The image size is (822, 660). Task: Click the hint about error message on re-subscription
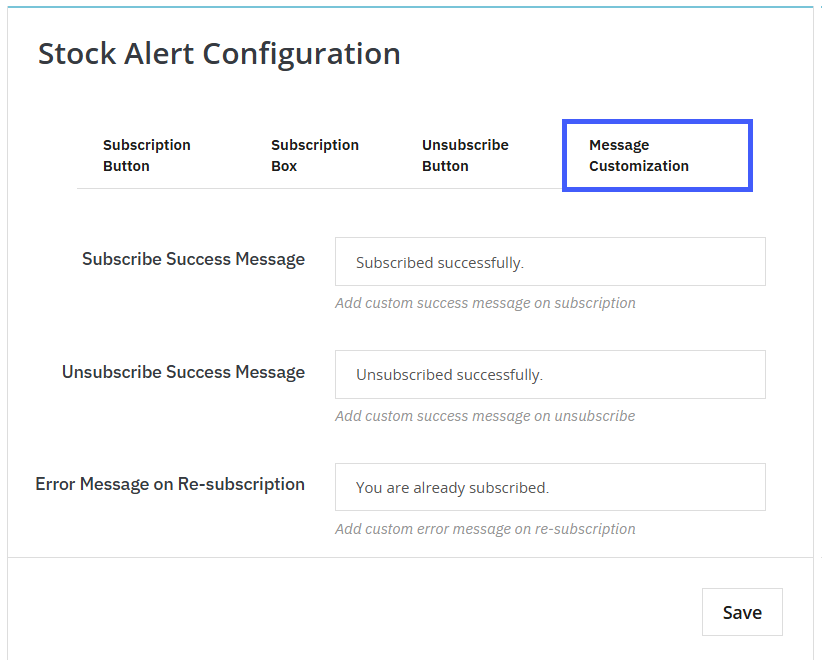click(x=485, y=529)
